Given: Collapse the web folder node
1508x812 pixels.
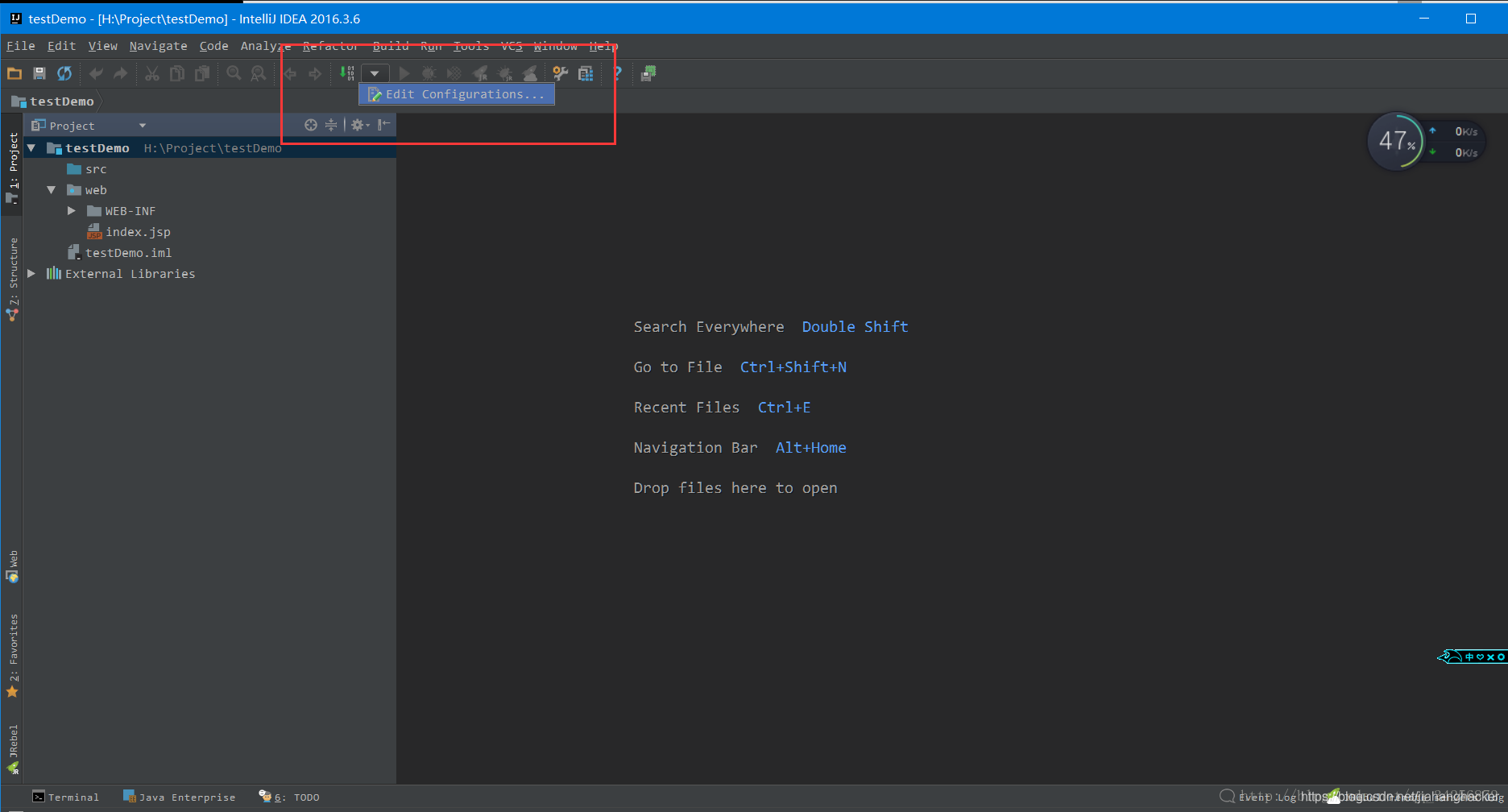Looking at the screenshot, I should (52, 190).
